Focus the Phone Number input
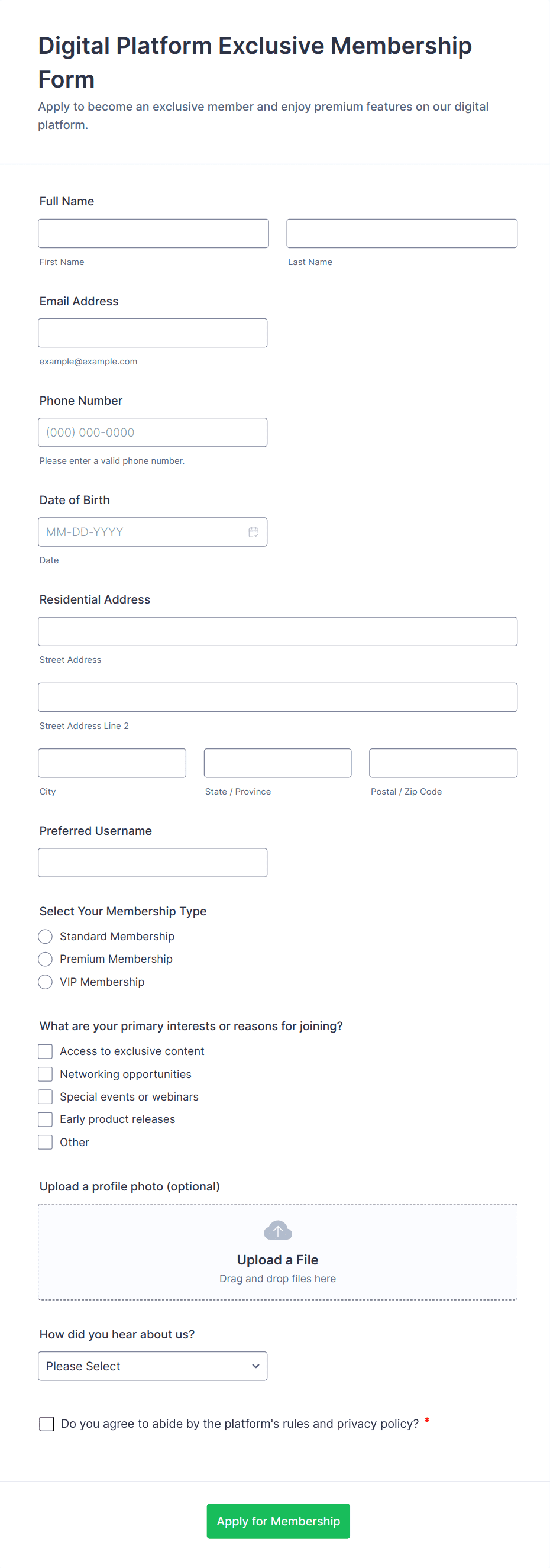550x1568 pixels. (x=153, y=433)
